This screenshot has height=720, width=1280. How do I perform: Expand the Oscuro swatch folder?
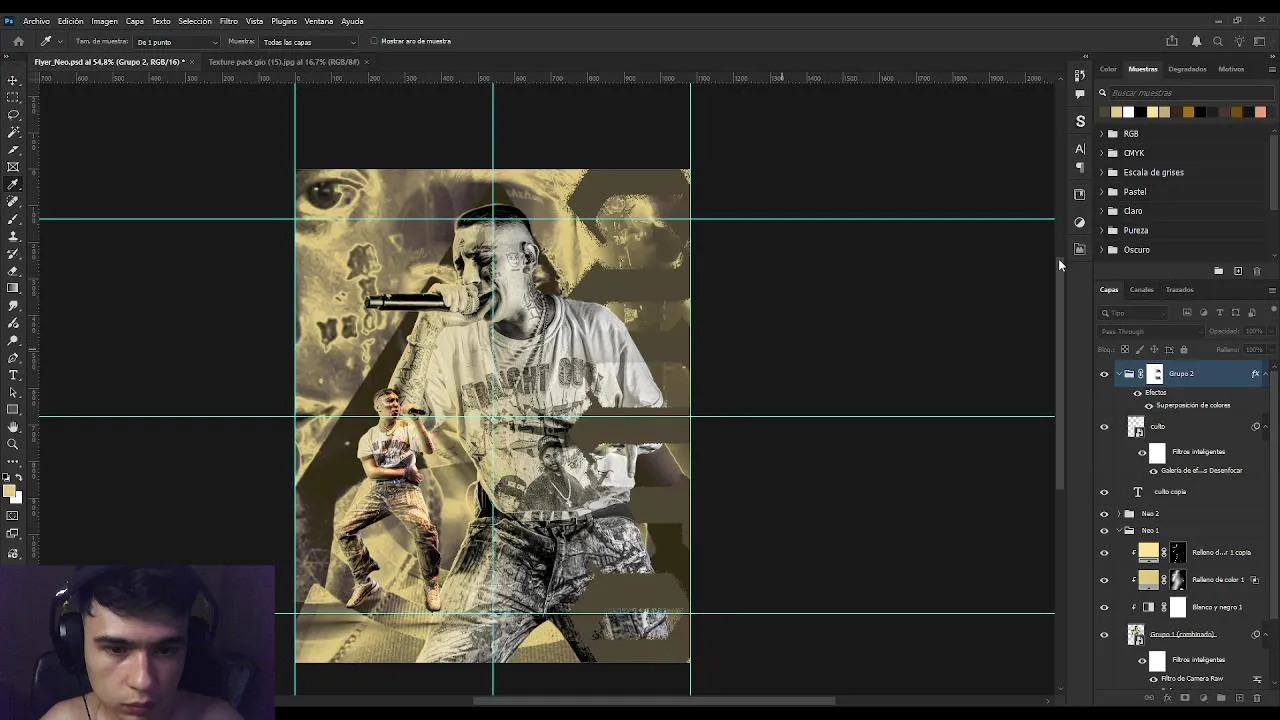click(1102, 250)
